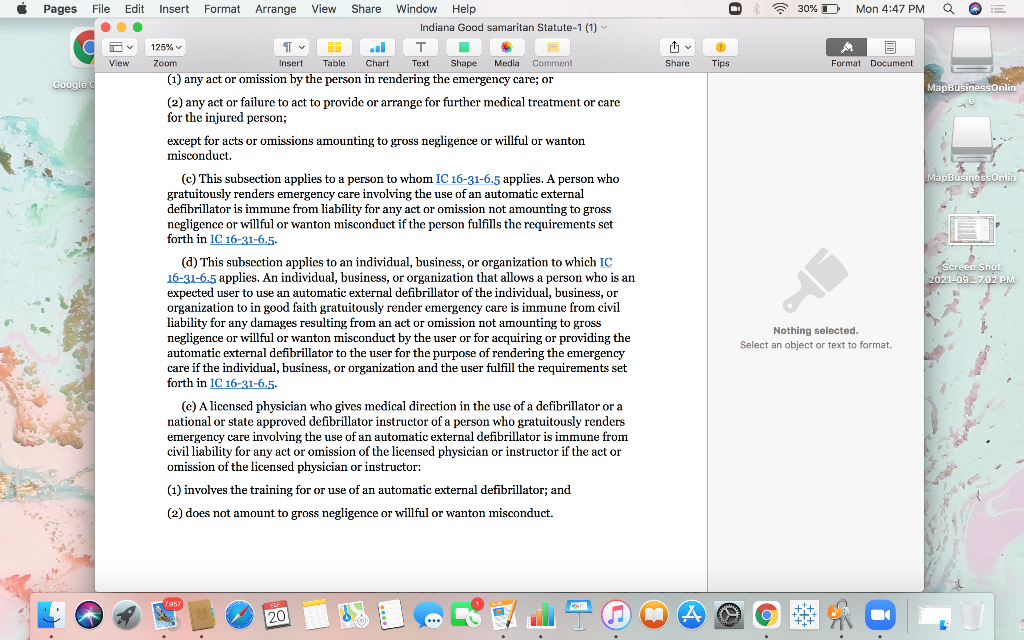
Task: Open the Screen Shot file thumbnail on the desktop
Action: (x=972, y=230)
